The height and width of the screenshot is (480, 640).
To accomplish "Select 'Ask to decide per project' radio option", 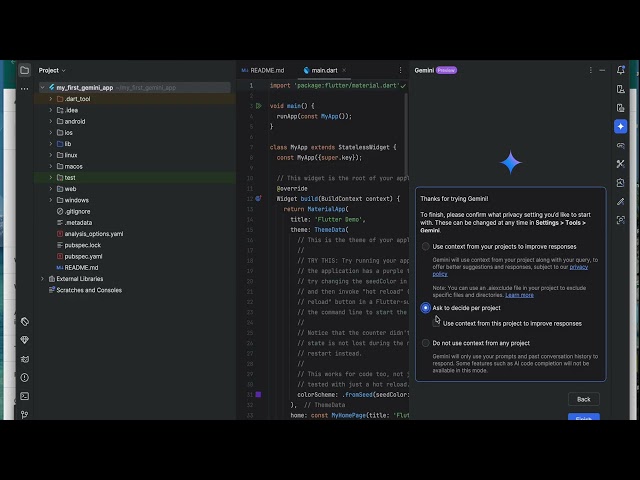I will coord(425,308).
